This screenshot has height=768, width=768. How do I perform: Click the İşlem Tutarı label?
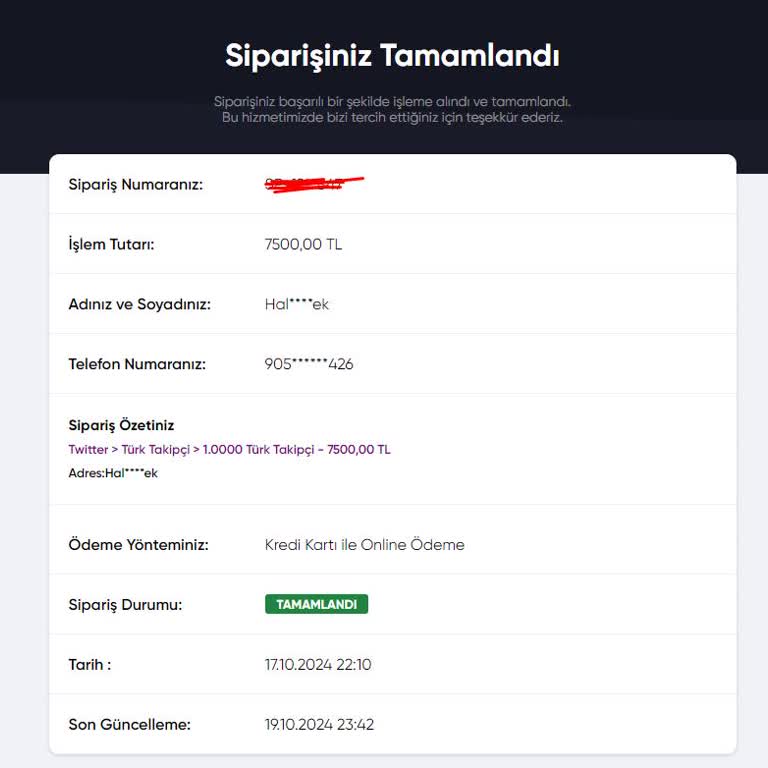click(111, 244)
